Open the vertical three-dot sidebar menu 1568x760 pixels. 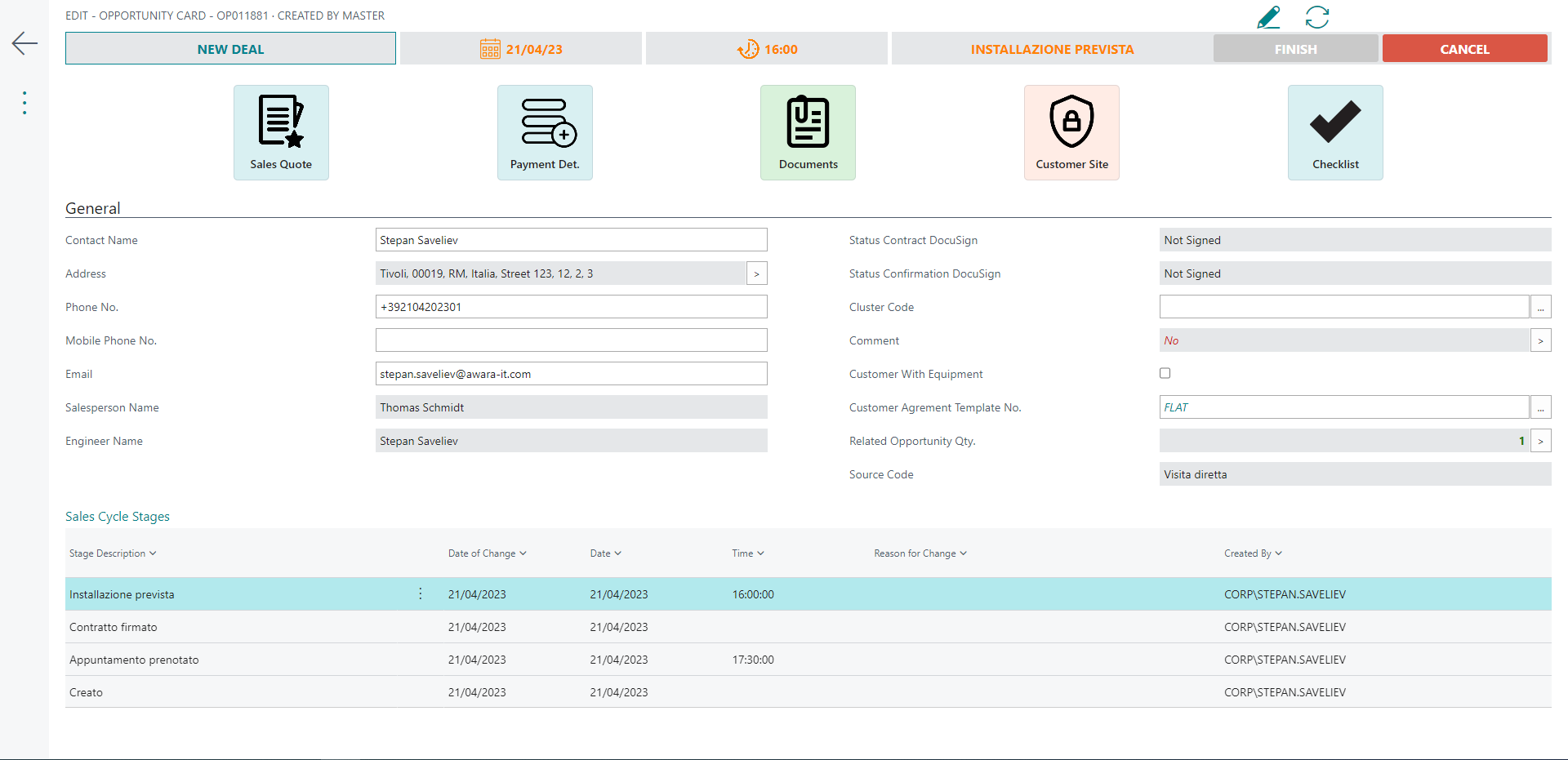coord(24,103)
